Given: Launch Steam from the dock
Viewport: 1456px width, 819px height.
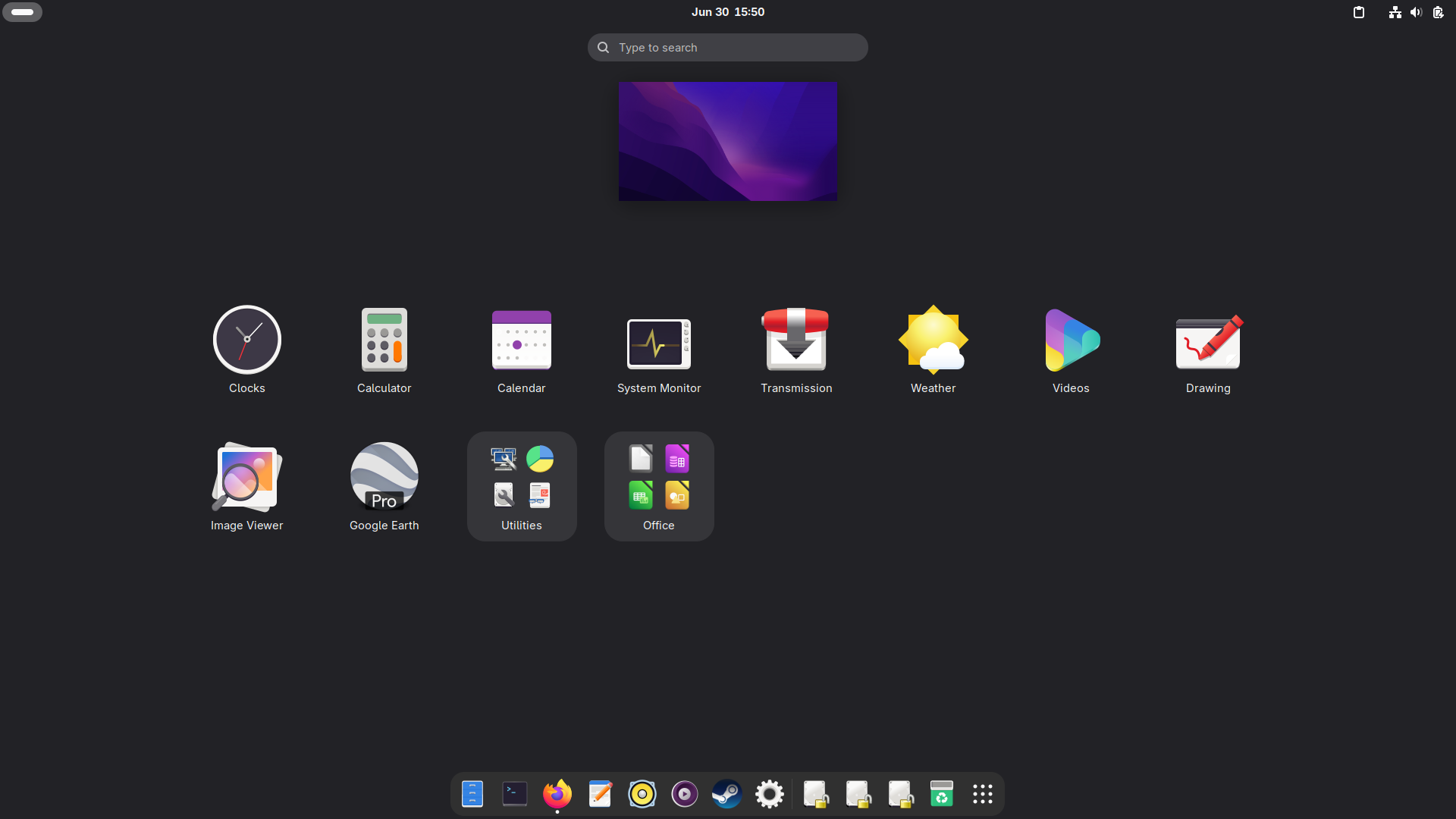Looking at the screenshot, I should (x=727, y=794).
